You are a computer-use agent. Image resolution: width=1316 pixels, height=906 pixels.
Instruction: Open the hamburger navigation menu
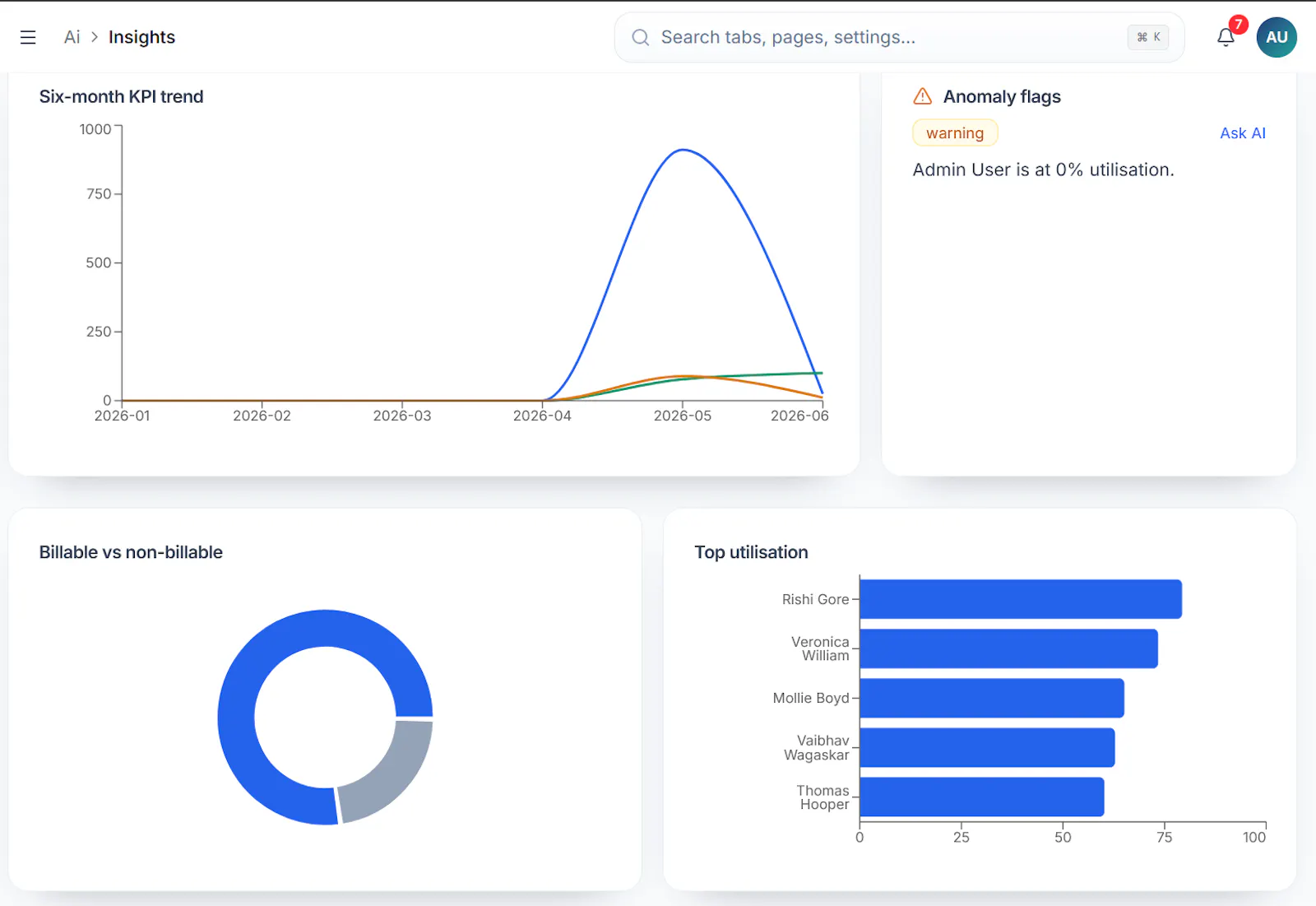click(x=28, y=37)
